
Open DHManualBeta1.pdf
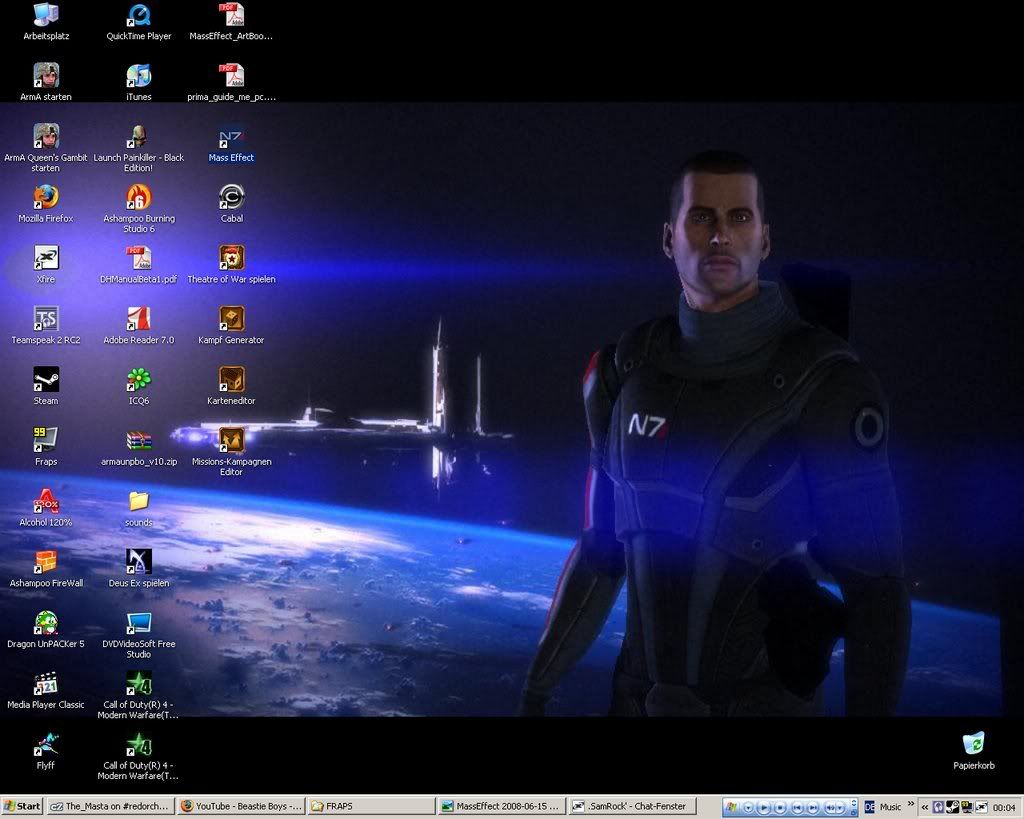(x=138, y=260)
